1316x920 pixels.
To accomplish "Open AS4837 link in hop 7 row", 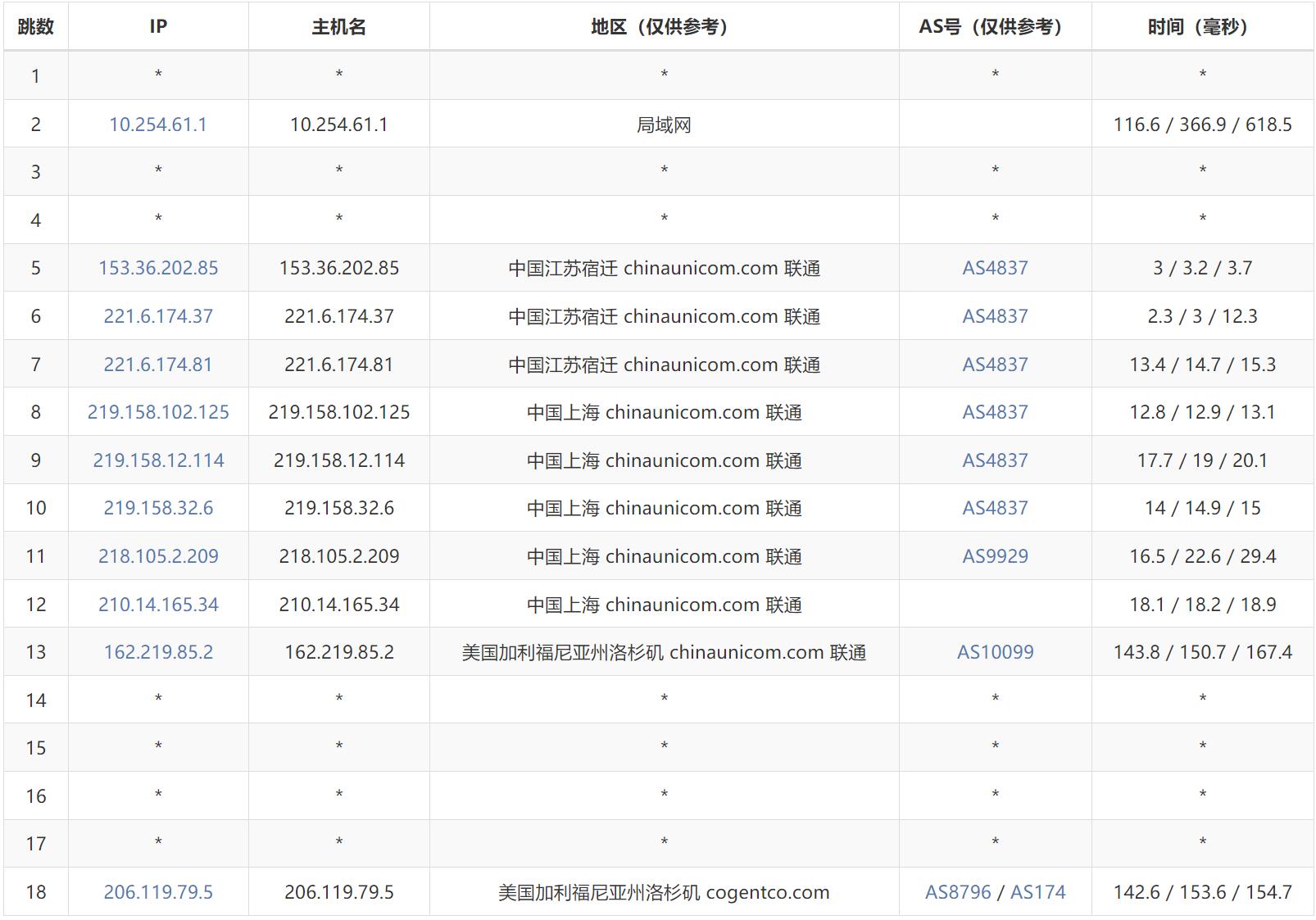I will [x=995, y=365].
